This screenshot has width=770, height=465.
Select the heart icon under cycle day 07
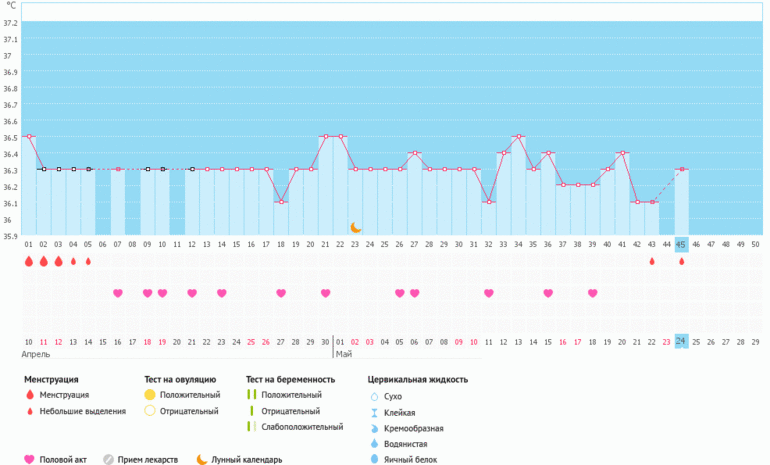click(x=118, y=293)
